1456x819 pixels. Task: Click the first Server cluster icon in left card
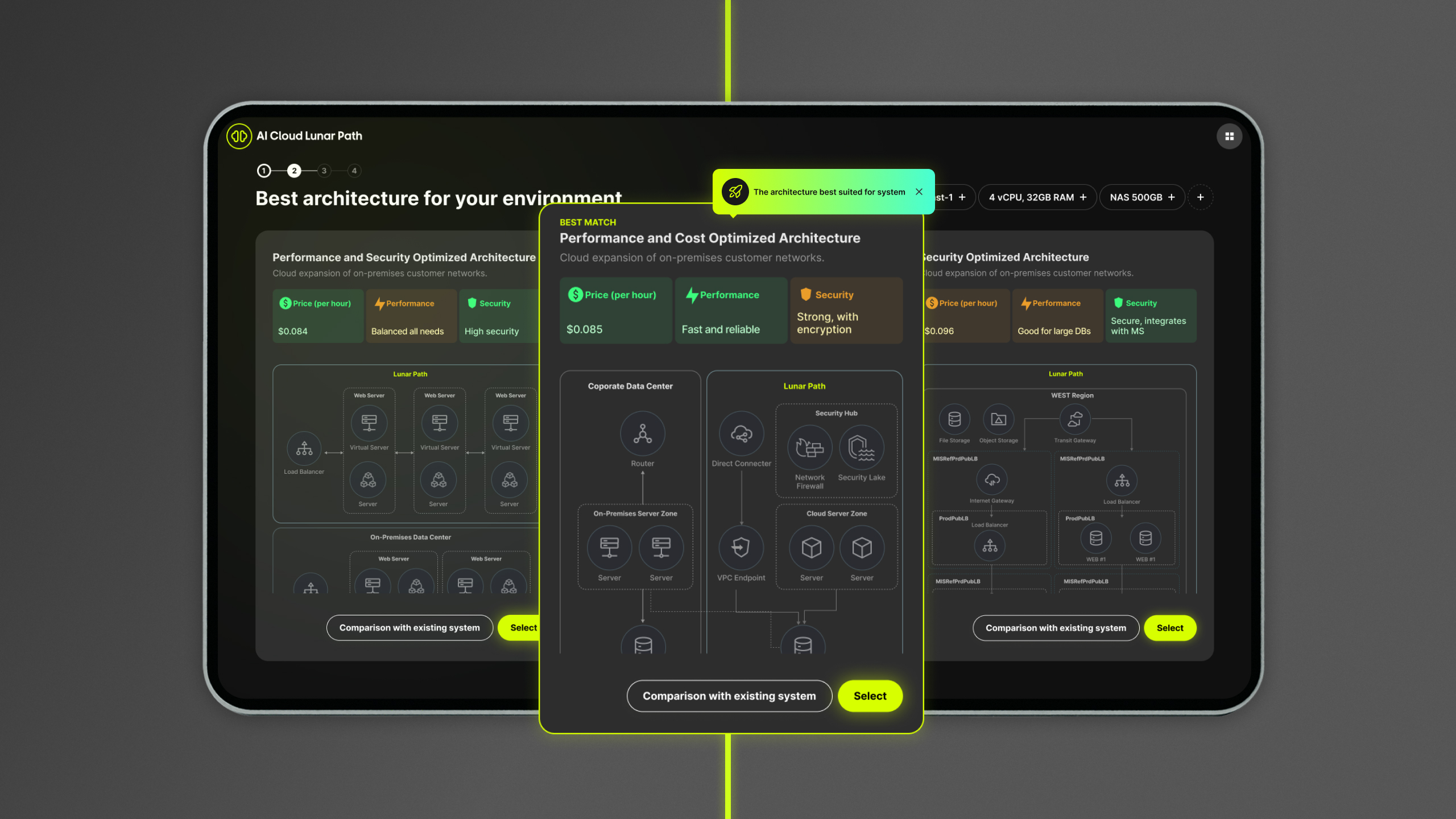368,480
